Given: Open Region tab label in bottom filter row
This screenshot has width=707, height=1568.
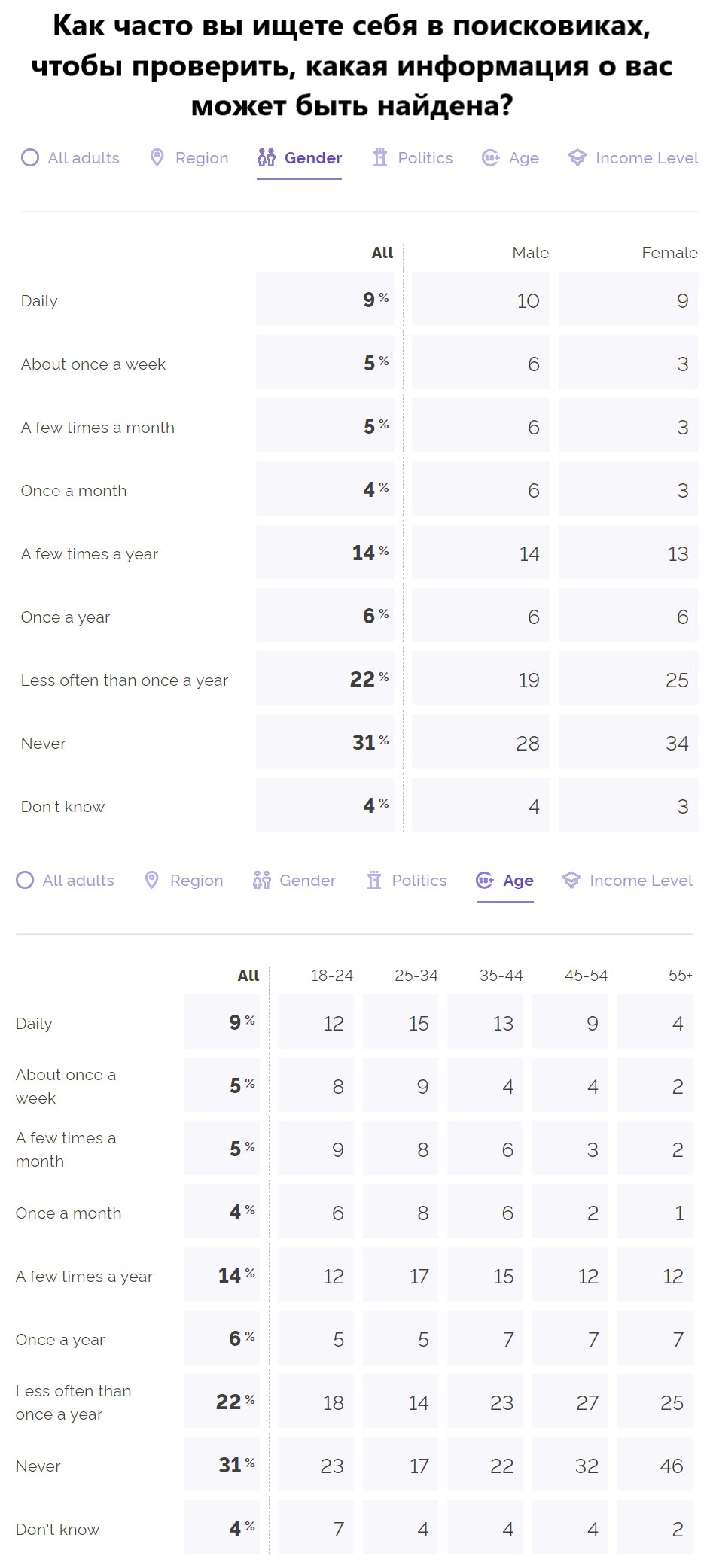Looking at the screenshot, I should [197, 881].
